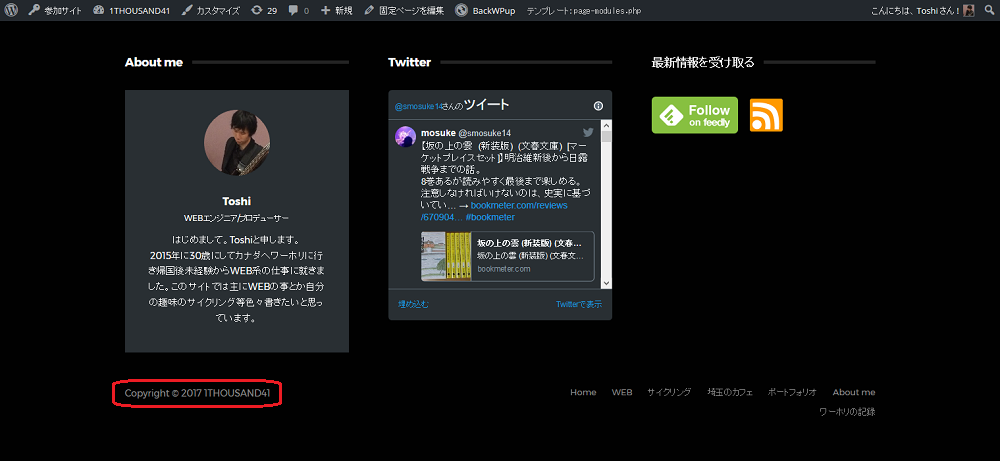Open pending updates showing 29
Viewport: 1000px width, 461px height.
(264, 10)
